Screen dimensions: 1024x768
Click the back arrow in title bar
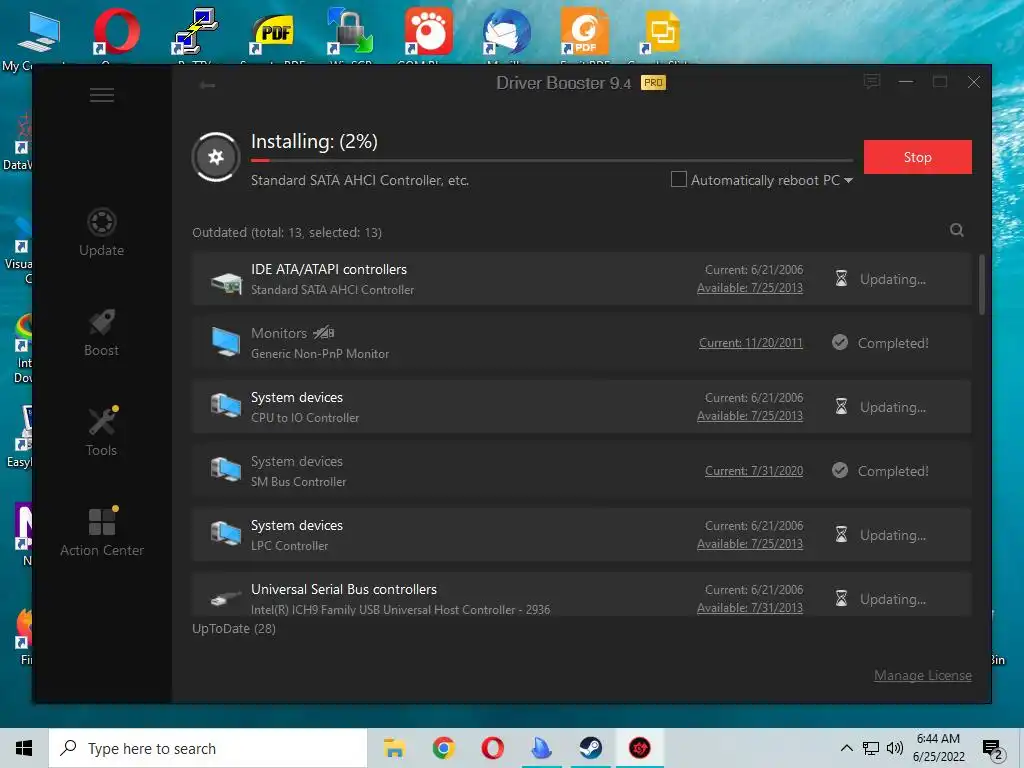208,85
